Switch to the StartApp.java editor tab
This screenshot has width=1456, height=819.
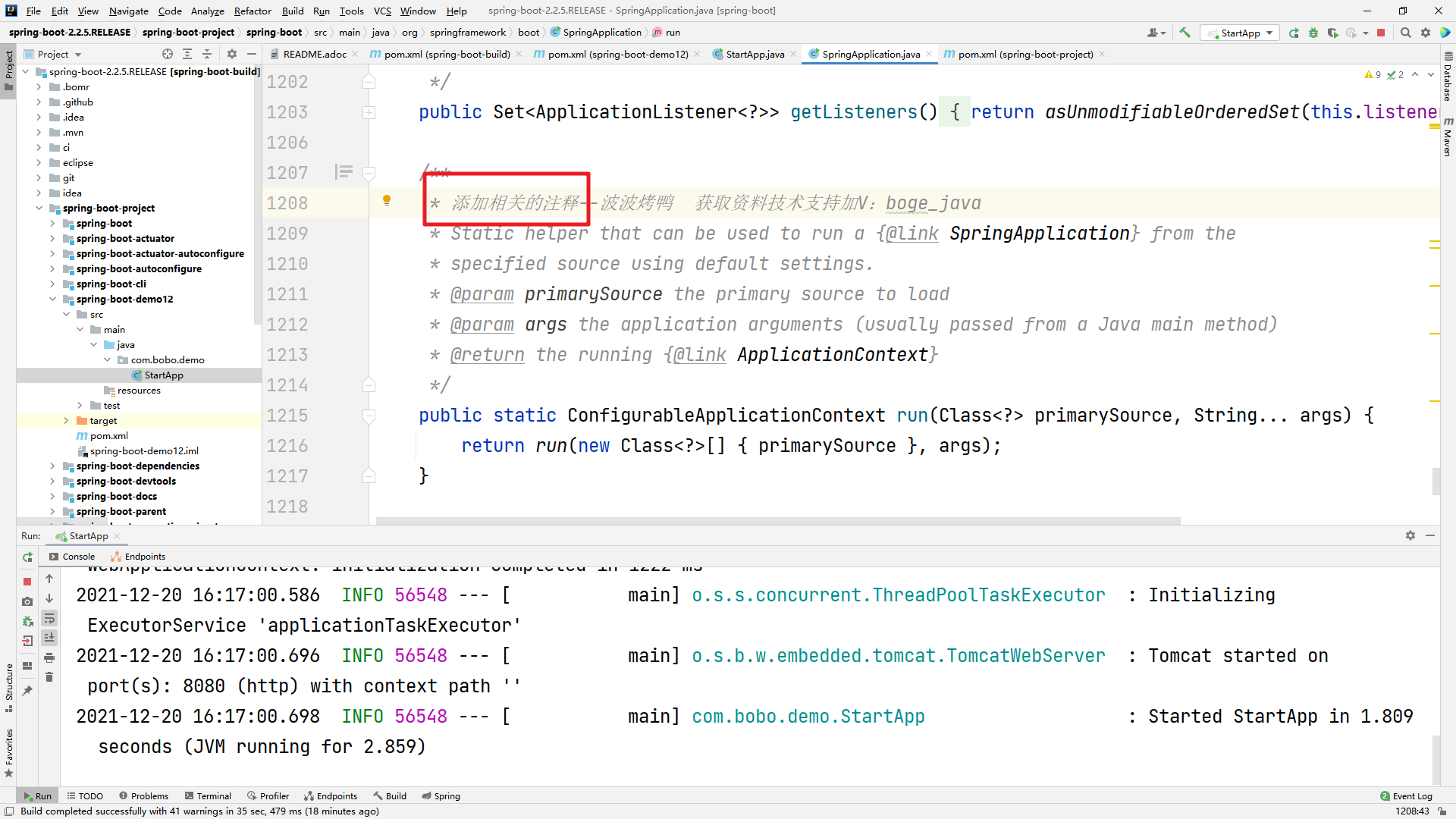click(754, 54)
